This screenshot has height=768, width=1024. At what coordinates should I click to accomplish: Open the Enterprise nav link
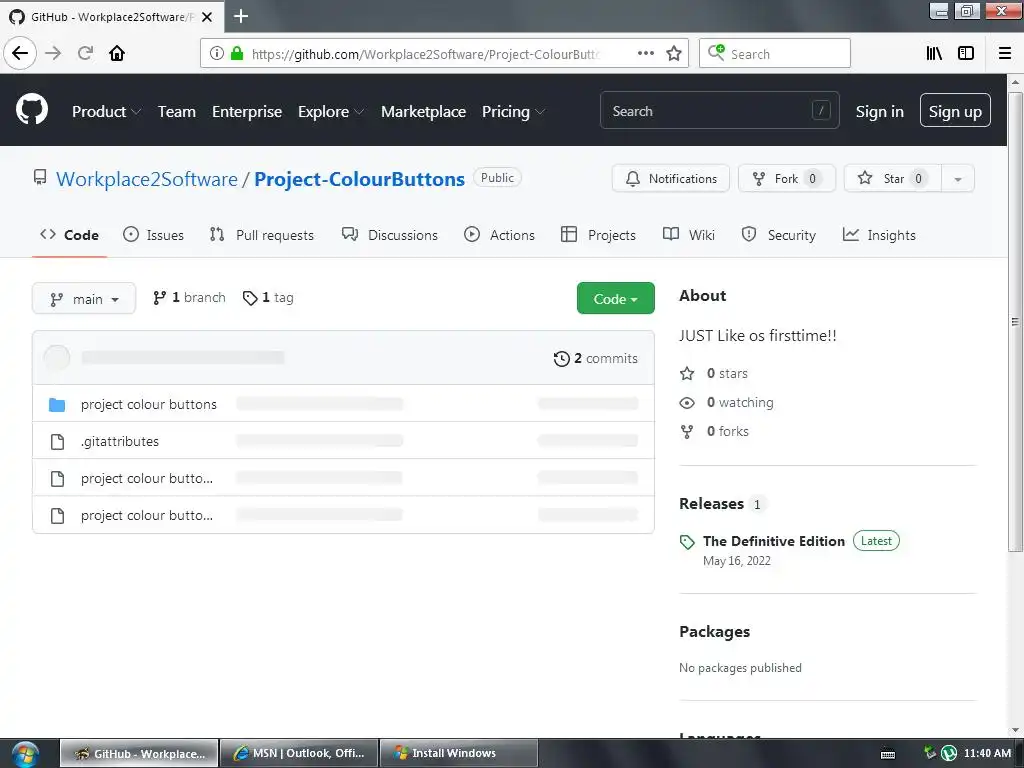[x=247, y=112]
